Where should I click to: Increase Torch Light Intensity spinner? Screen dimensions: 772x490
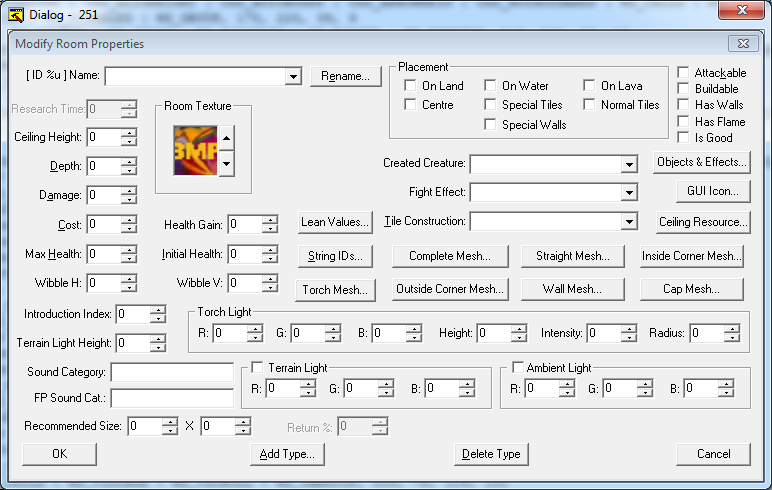[629, 329]
